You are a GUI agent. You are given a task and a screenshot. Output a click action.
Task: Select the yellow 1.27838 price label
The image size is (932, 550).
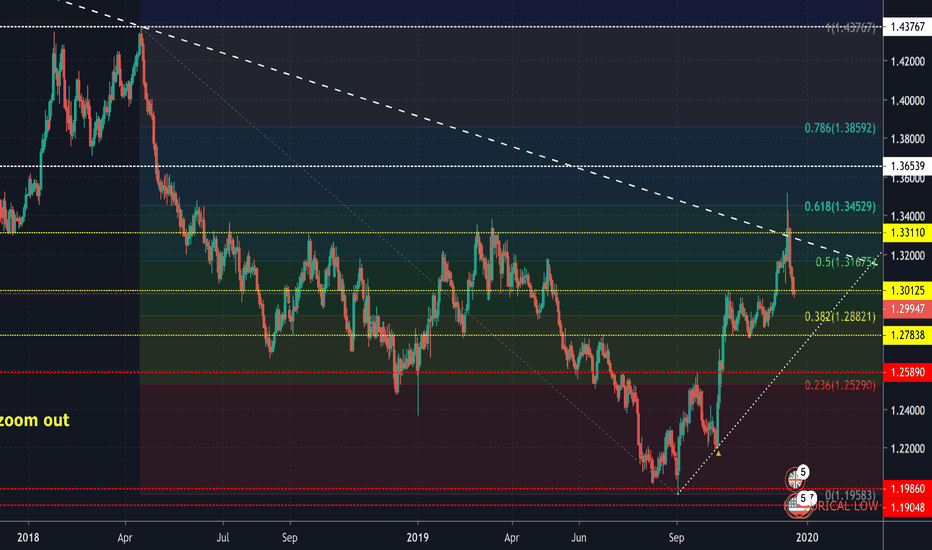pos(908,336)
